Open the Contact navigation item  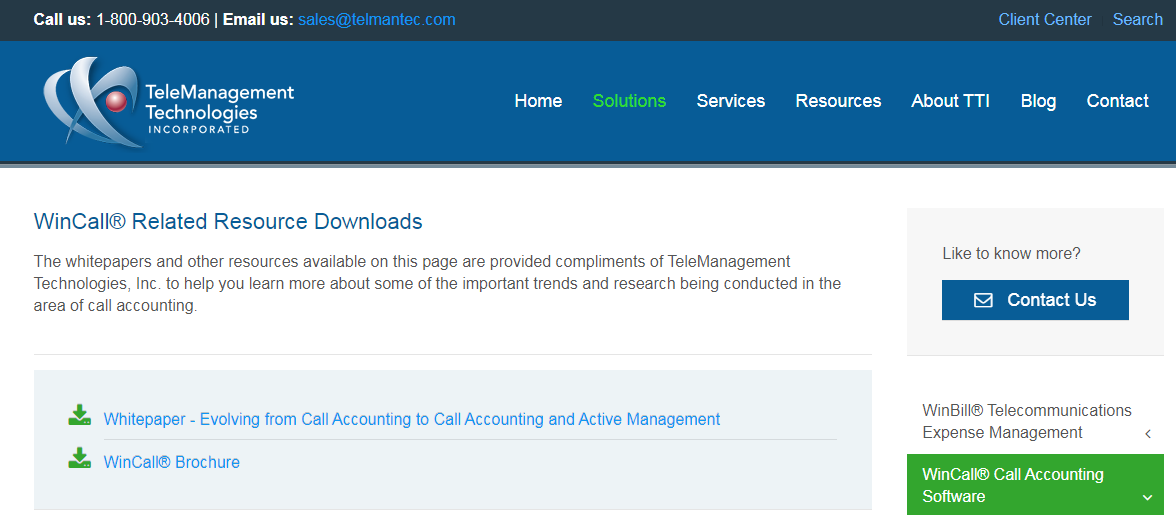click(1117, 101)
